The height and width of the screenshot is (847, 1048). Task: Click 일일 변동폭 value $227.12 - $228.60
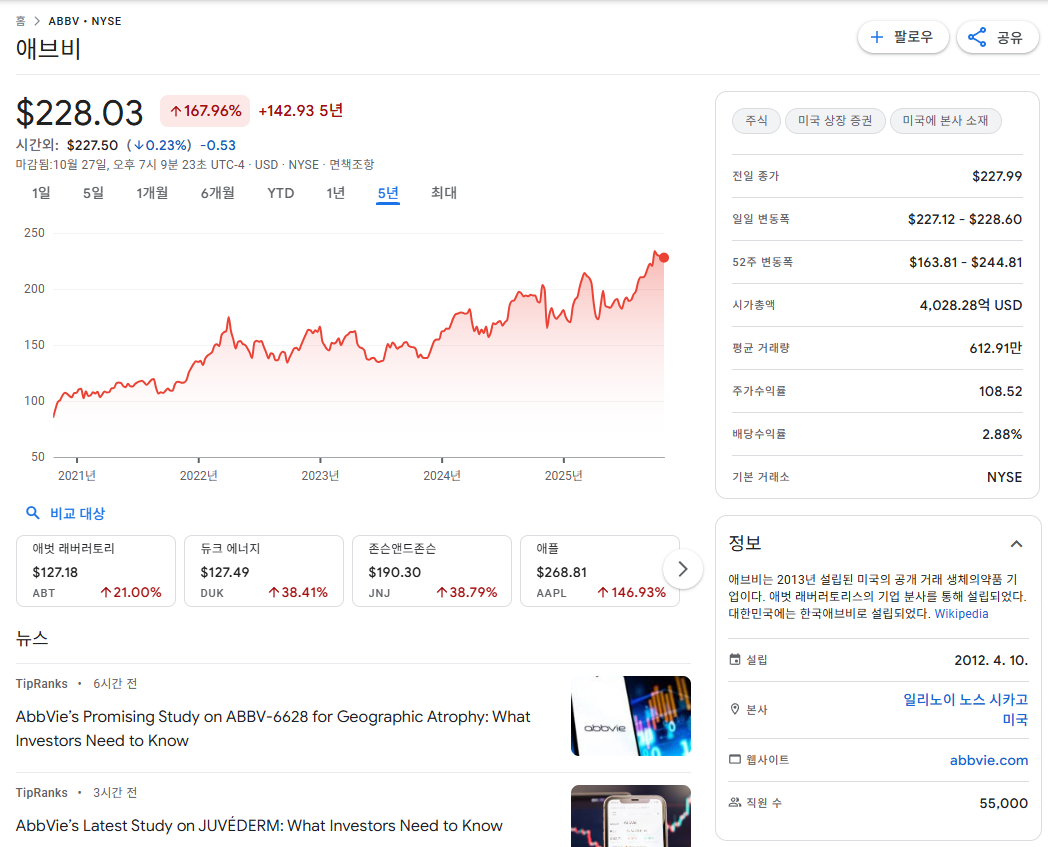964,219
